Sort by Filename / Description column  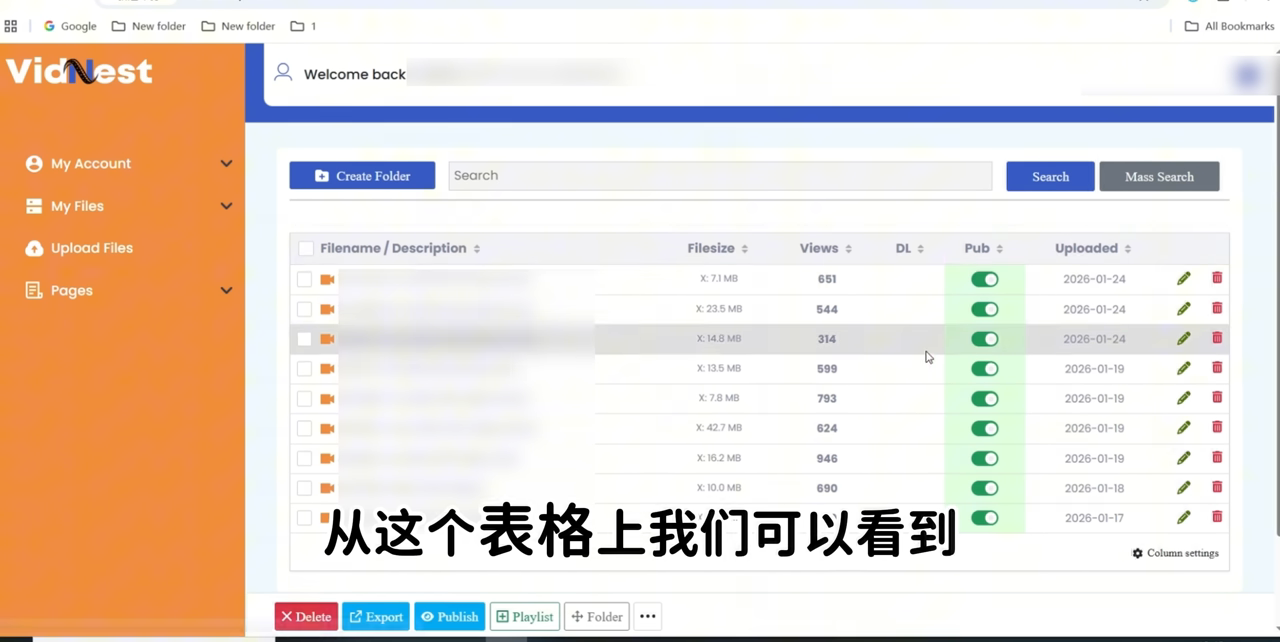pos(400,248)
